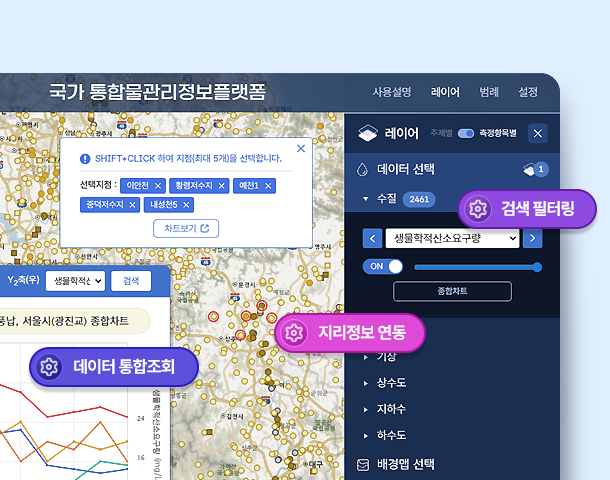Open the 범례 menu item

click(x=489, y=92)
